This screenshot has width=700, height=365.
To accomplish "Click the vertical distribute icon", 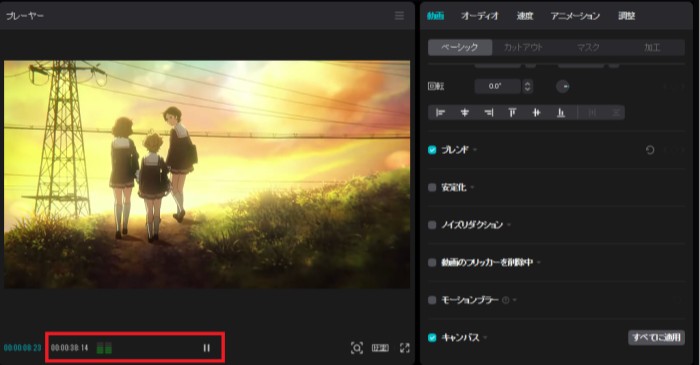I will (616, 113).
